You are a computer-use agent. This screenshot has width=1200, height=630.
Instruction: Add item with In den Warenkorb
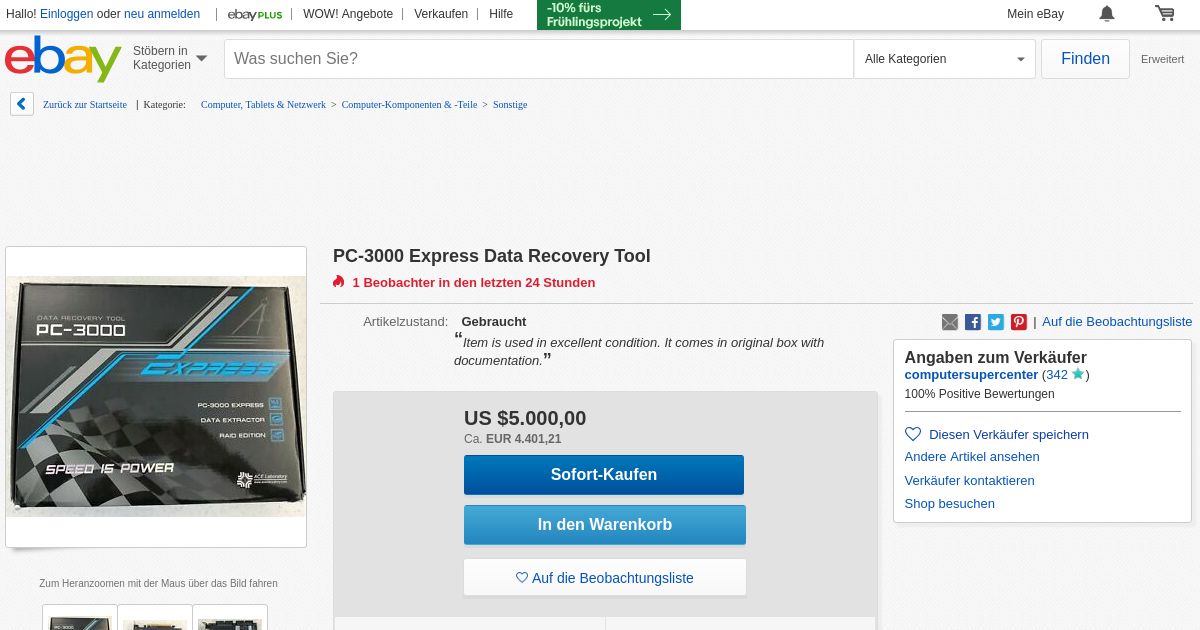tap(605, 525)
